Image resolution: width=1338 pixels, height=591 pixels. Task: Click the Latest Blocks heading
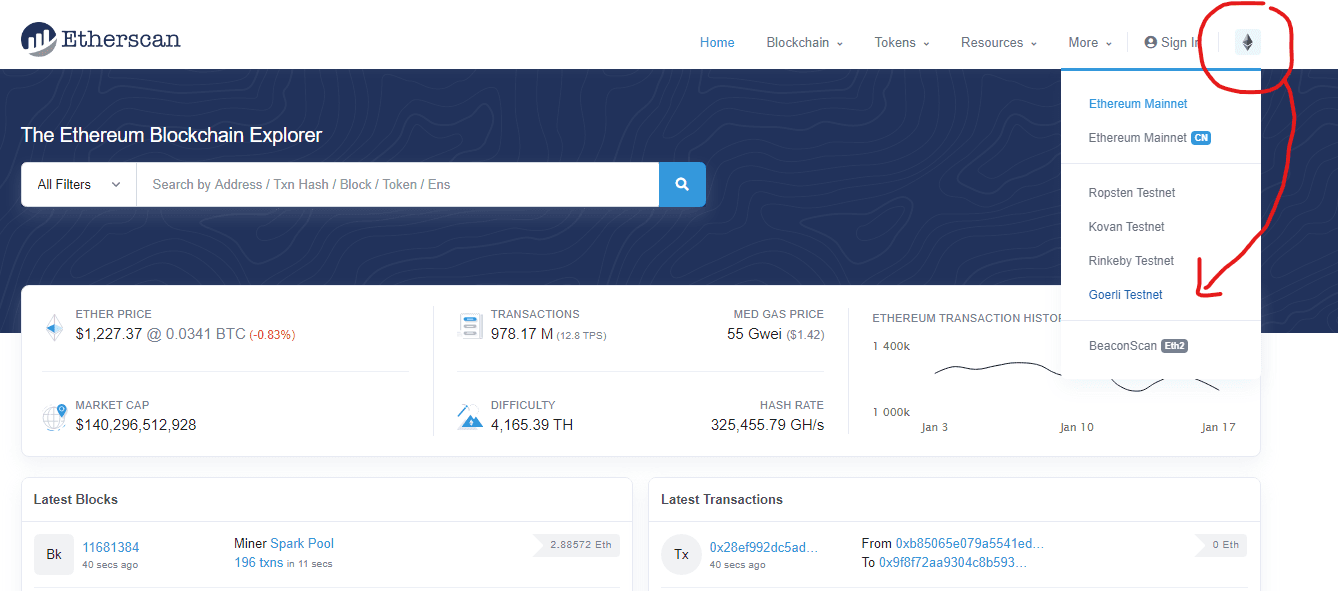[x=76, y=499]
